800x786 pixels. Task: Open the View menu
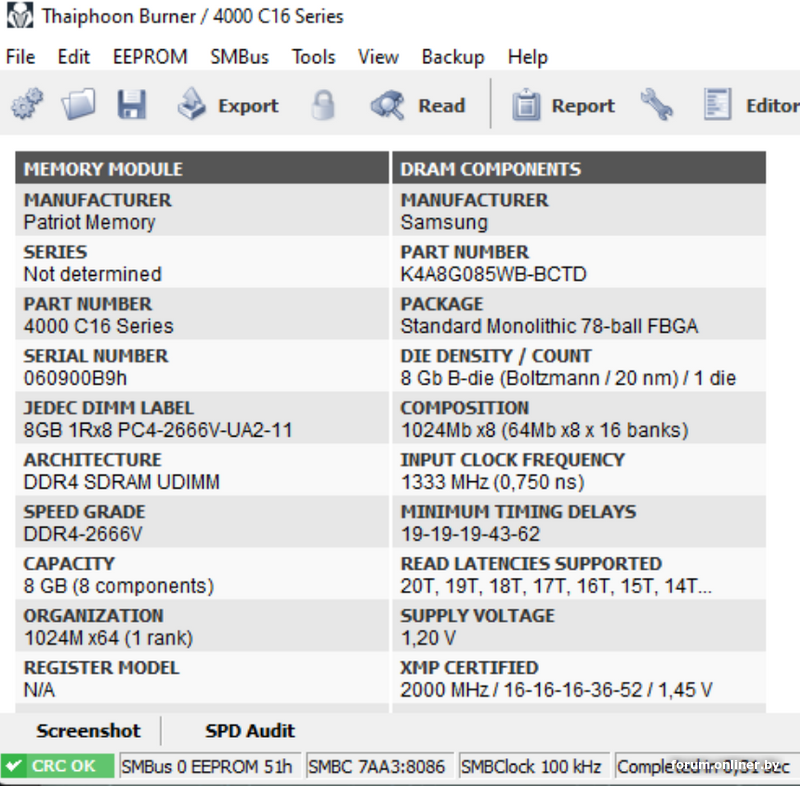point(378,57)
